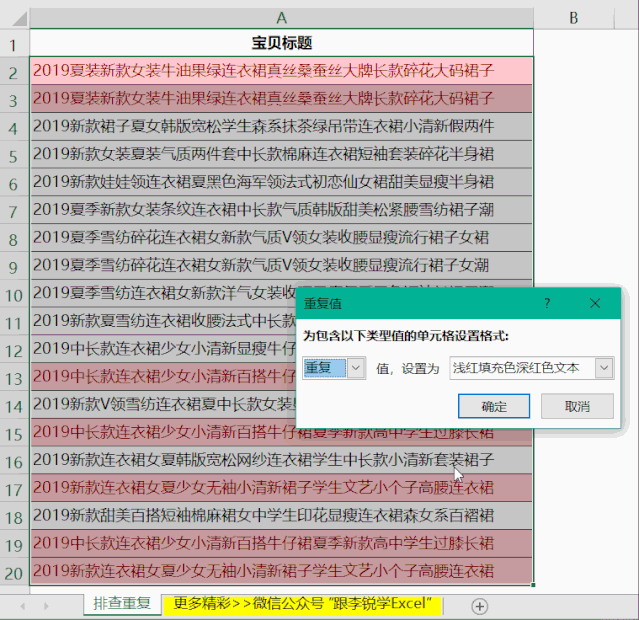Select row 4 header
Screen dimensions: 639x620
point(14,128)
